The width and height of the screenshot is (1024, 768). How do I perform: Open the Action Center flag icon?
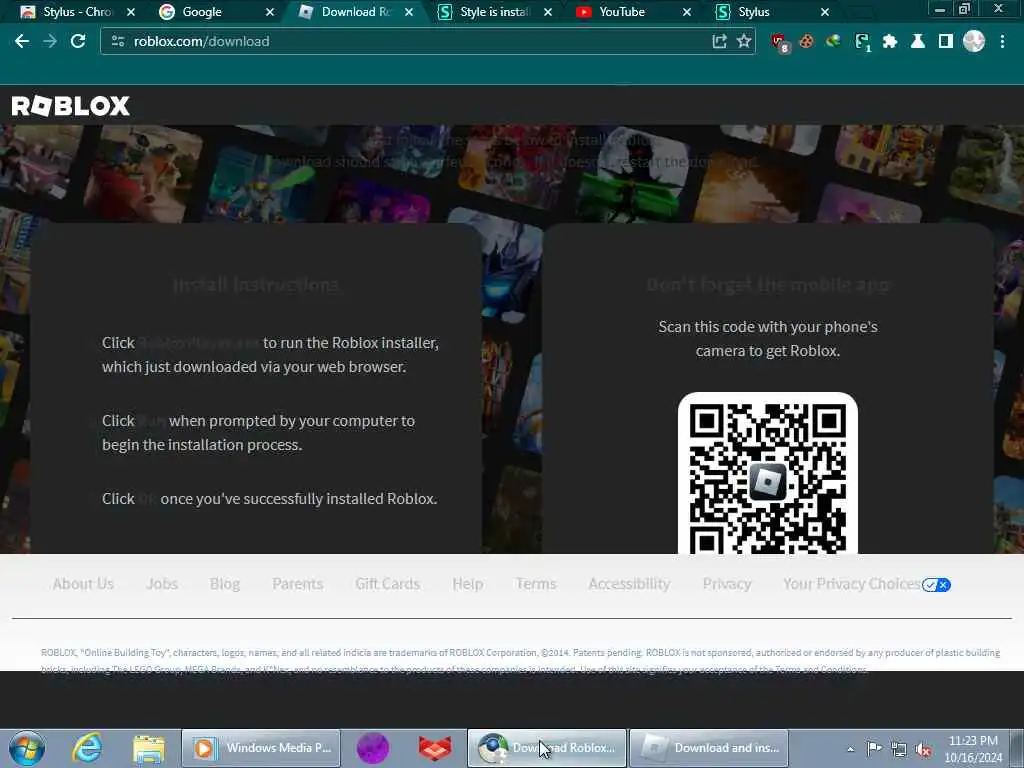pos(874,748)
